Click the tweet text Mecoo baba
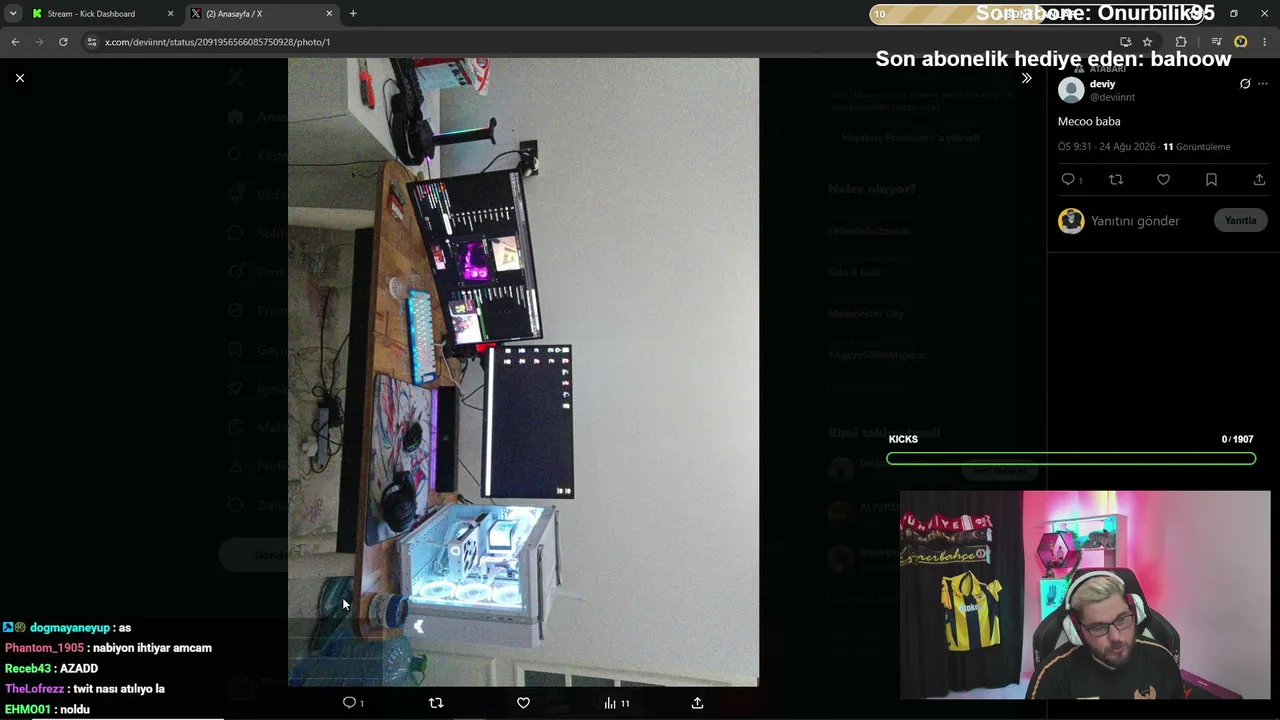 [1089, 121]
